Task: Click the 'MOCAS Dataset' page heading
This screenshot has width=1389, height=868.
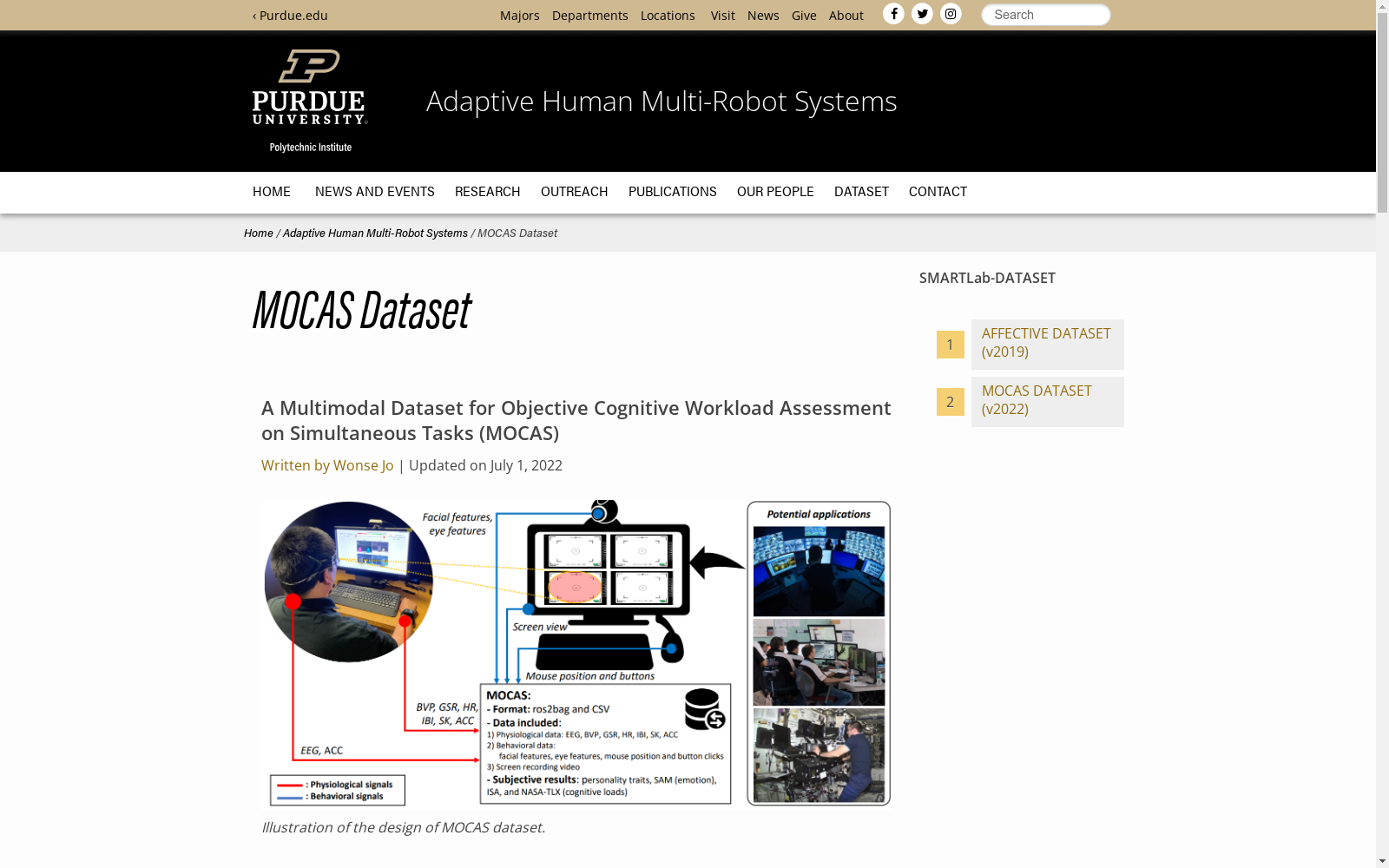Action: tap(361, 310)
